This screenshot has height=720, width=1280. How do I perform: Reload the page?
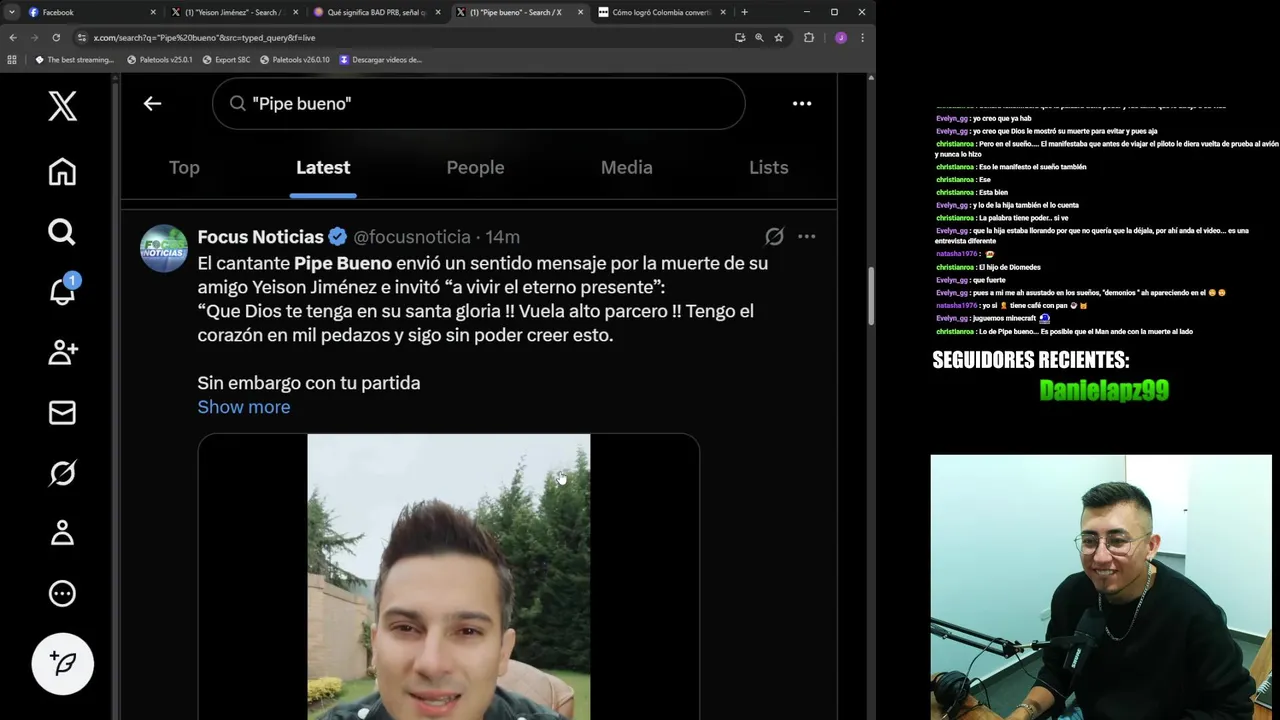(56, 37)
